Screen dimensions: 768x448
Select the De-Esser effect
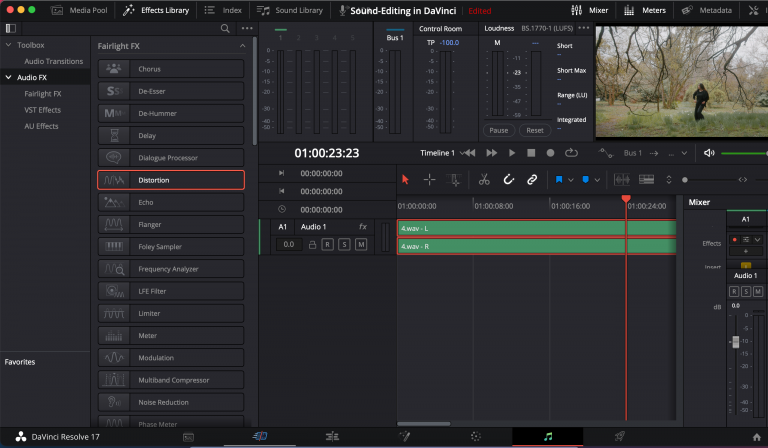[171, 91]
